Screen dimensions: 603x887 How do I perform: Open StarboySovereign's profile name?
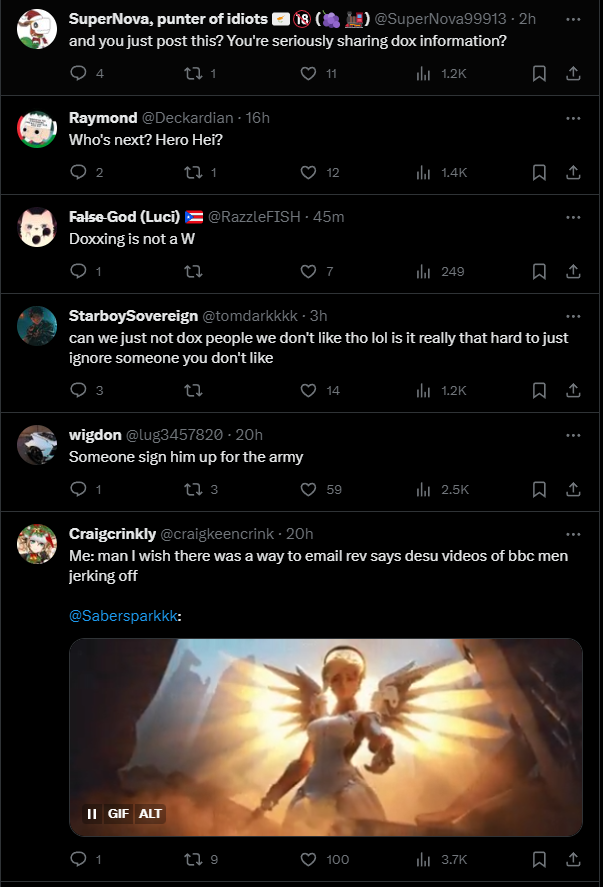point(132,316)
